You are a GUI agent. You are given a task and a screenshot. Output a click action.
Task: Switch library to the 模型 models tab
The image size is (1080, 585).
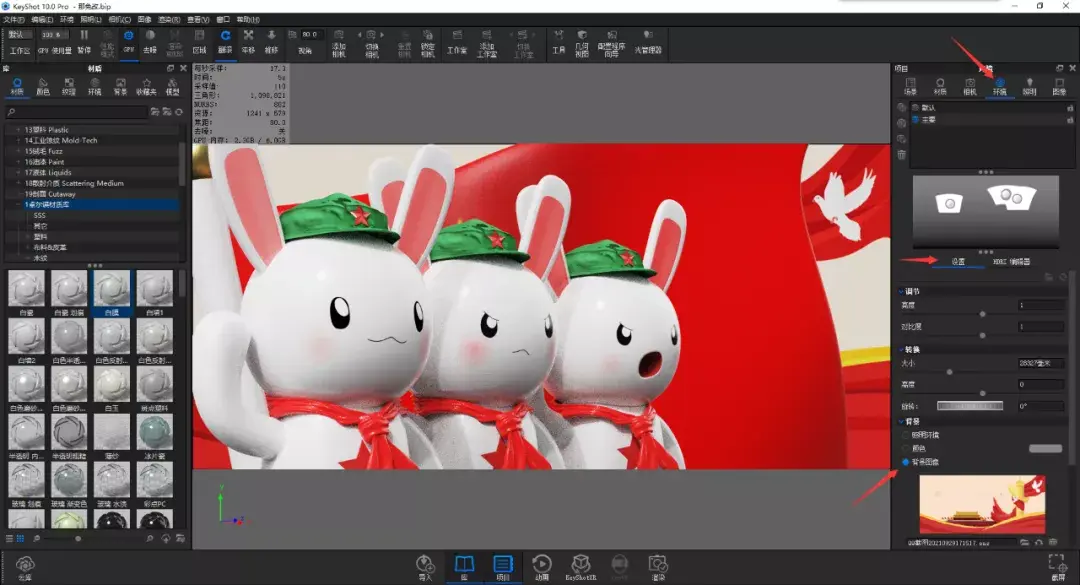tap(173, 87)
